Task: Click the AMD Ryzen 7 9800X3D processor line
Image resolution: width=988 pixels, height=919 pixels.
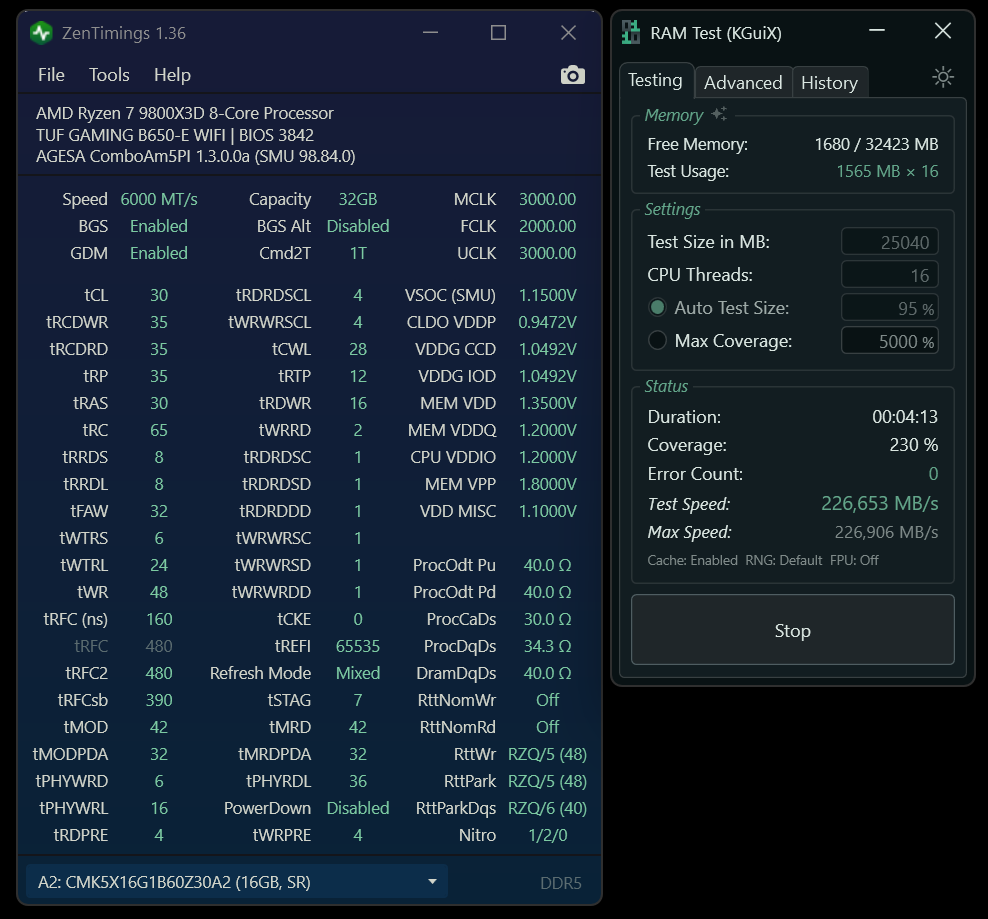Action: [x=185, y=113]
